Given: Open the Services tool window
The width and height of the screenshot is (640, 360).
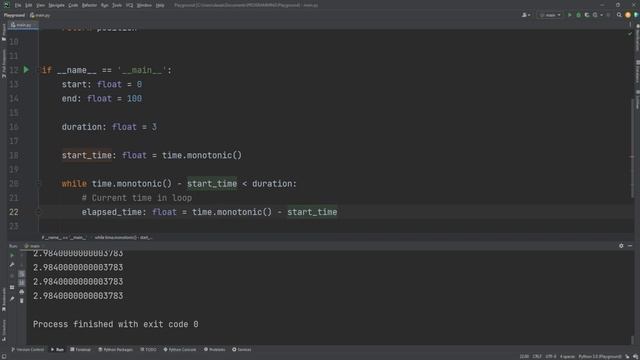Looking at the screenshot, I should coord(242,349).
